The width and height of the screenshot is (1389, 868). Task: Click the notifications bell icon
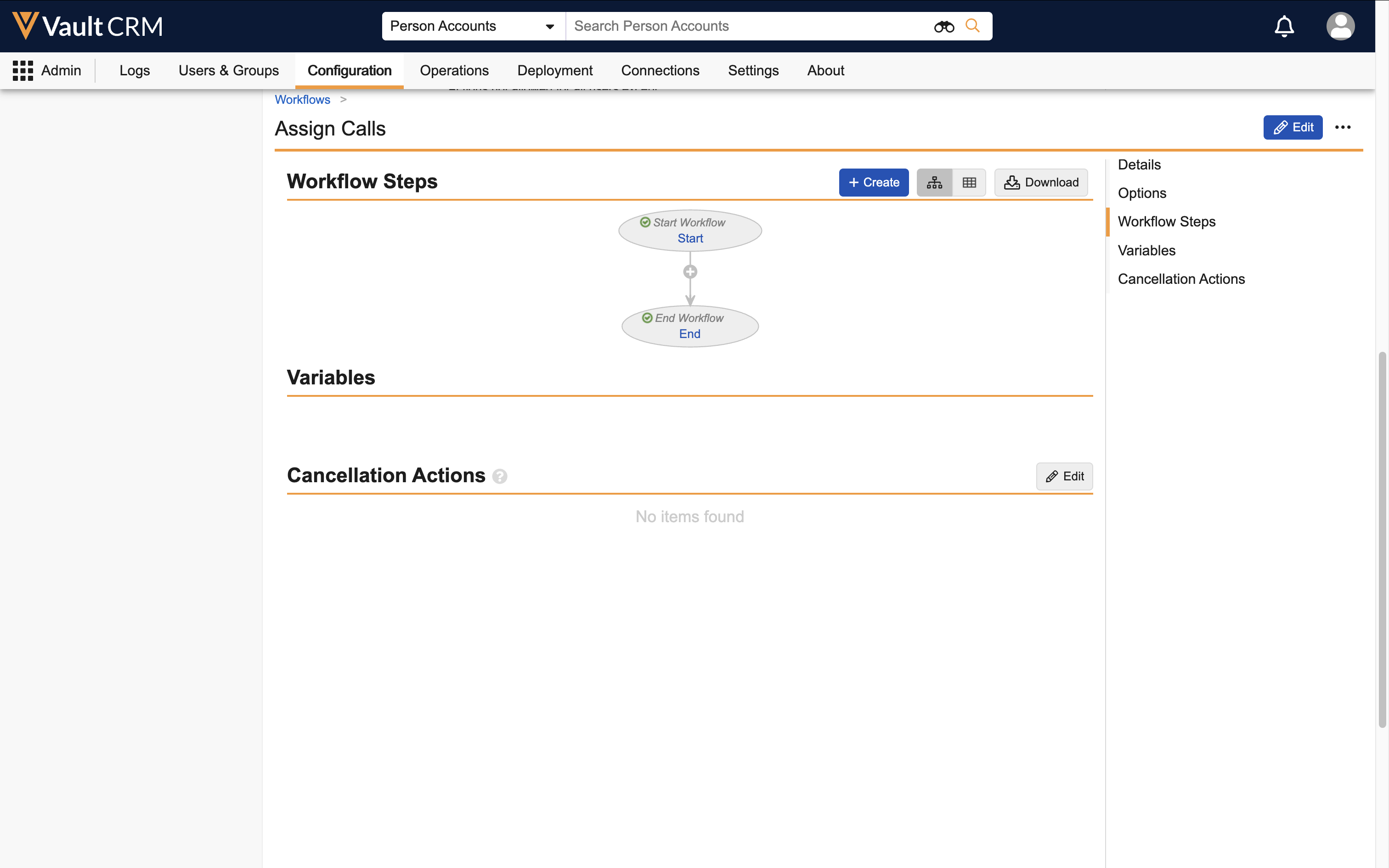pyautogui.click(x=1284, y=27)
